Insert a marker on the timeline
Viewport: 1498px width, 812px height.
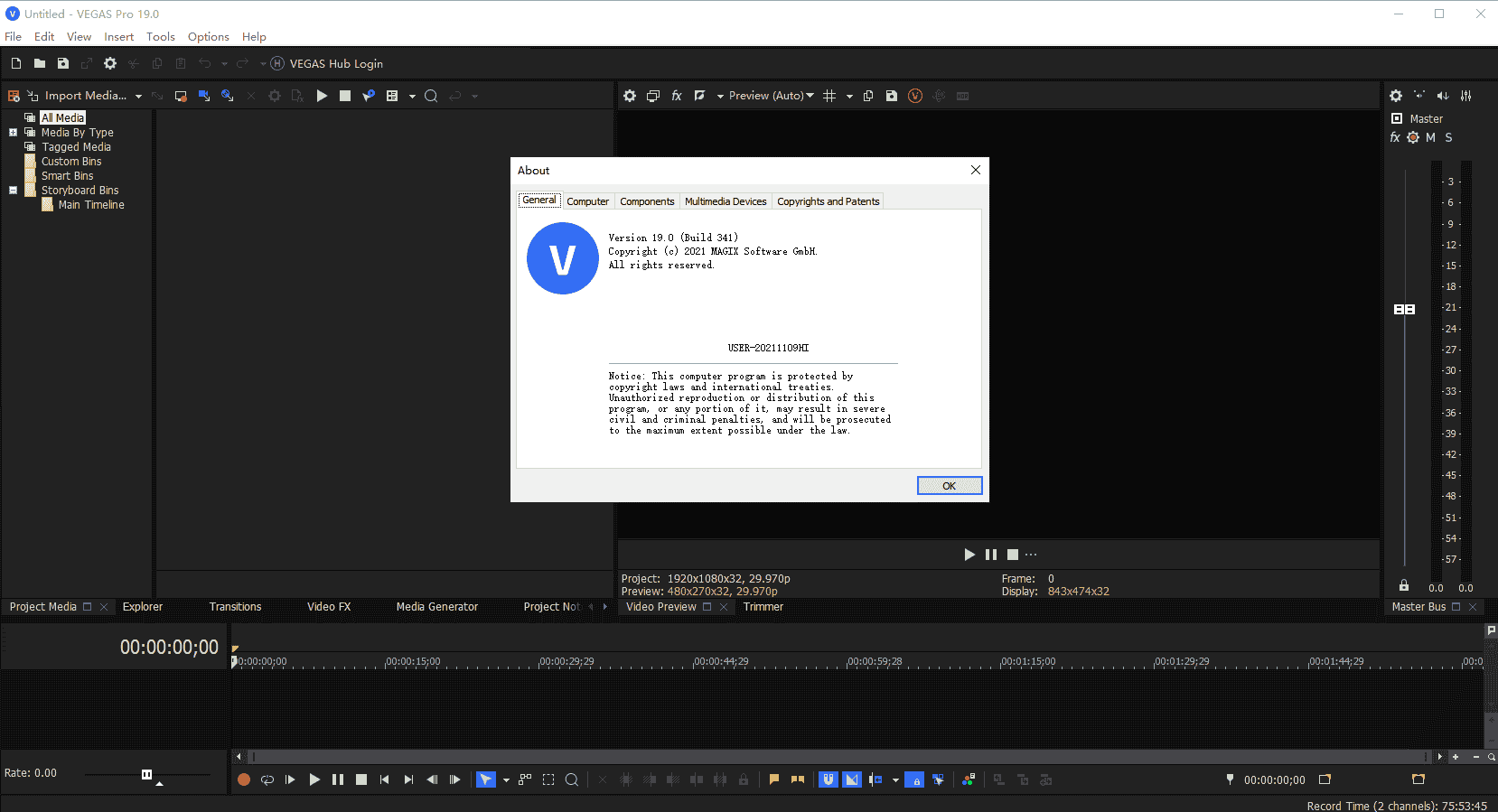pos(774,779)
